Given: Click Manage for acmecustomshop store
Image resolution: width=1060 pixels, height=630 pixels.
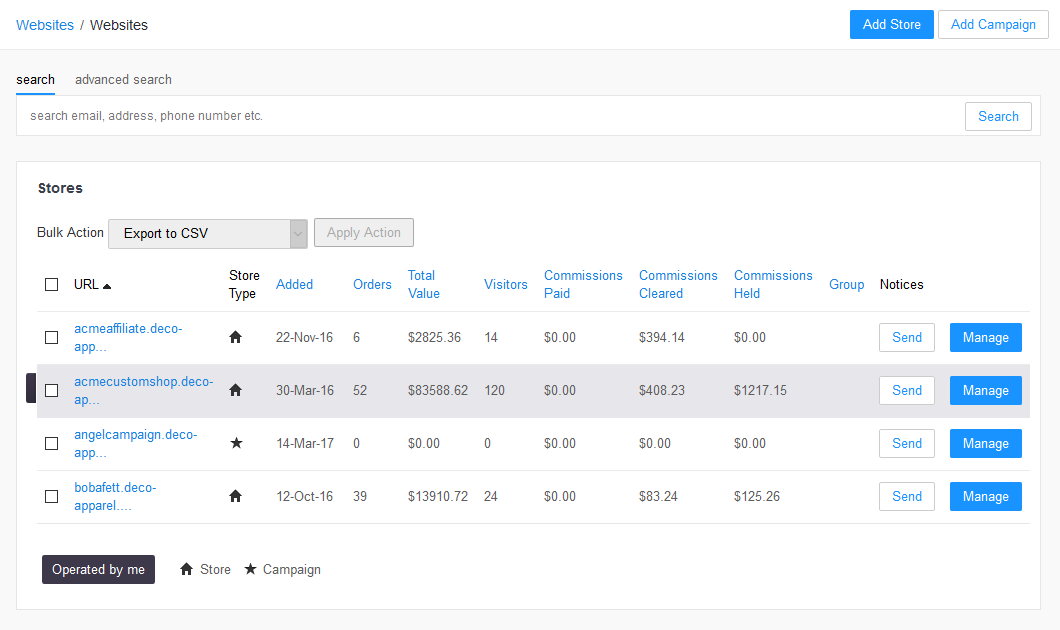Looking at the screenshot, I should (986, 390).
